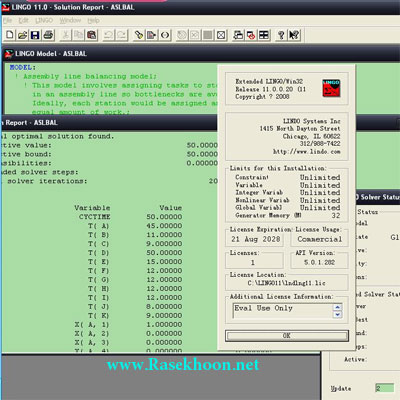Click the Tile windows icon
Image resolution: width=400 pixels, height=400 pixels.
pyautogui.click(x=264, y=35)
